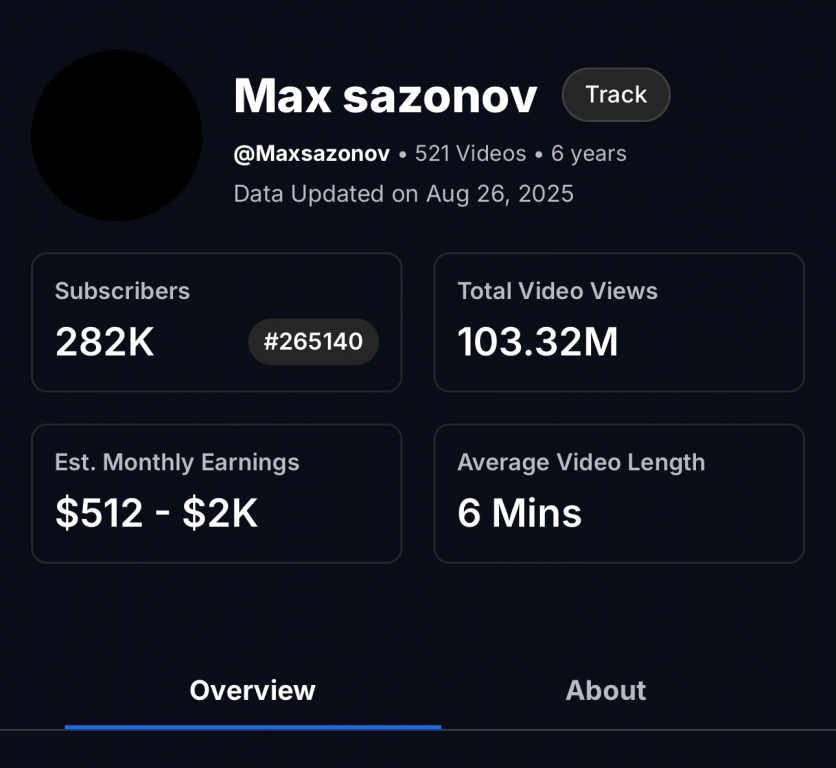The width and height of the screenshot is (836, 768).
Task: Click the 6 years channel age text
Action: [589, 154]
